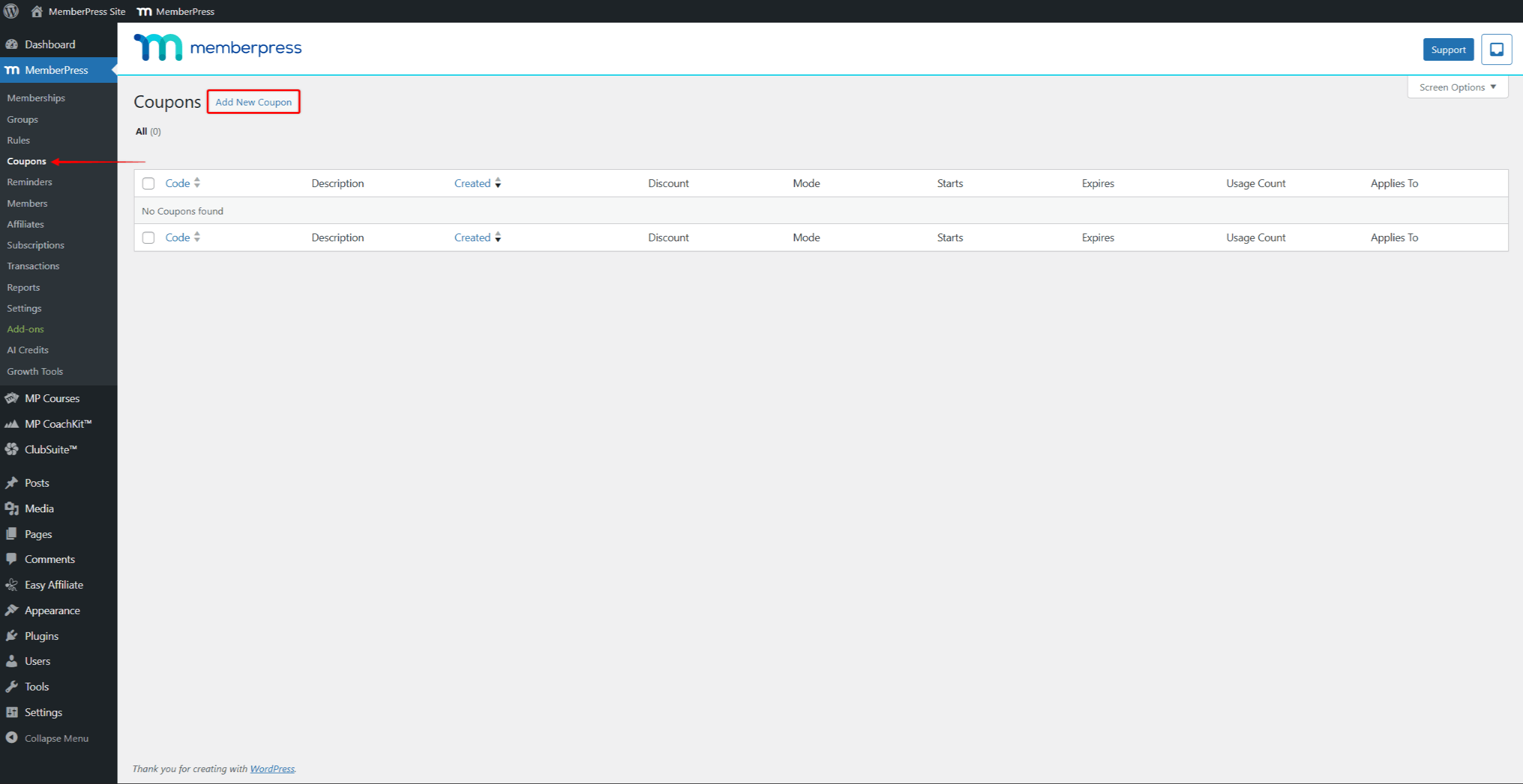Screen dimensions: 1523x784
Task: Sort by top Code column arrows
Action: 197,183
